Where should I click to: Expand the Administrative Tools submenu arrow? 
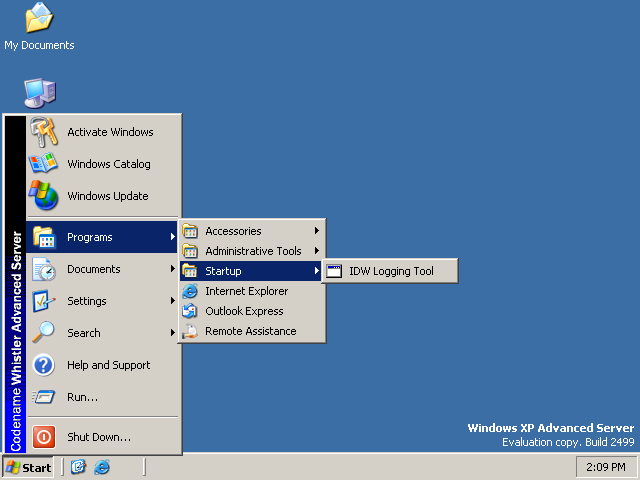(317, 251)
